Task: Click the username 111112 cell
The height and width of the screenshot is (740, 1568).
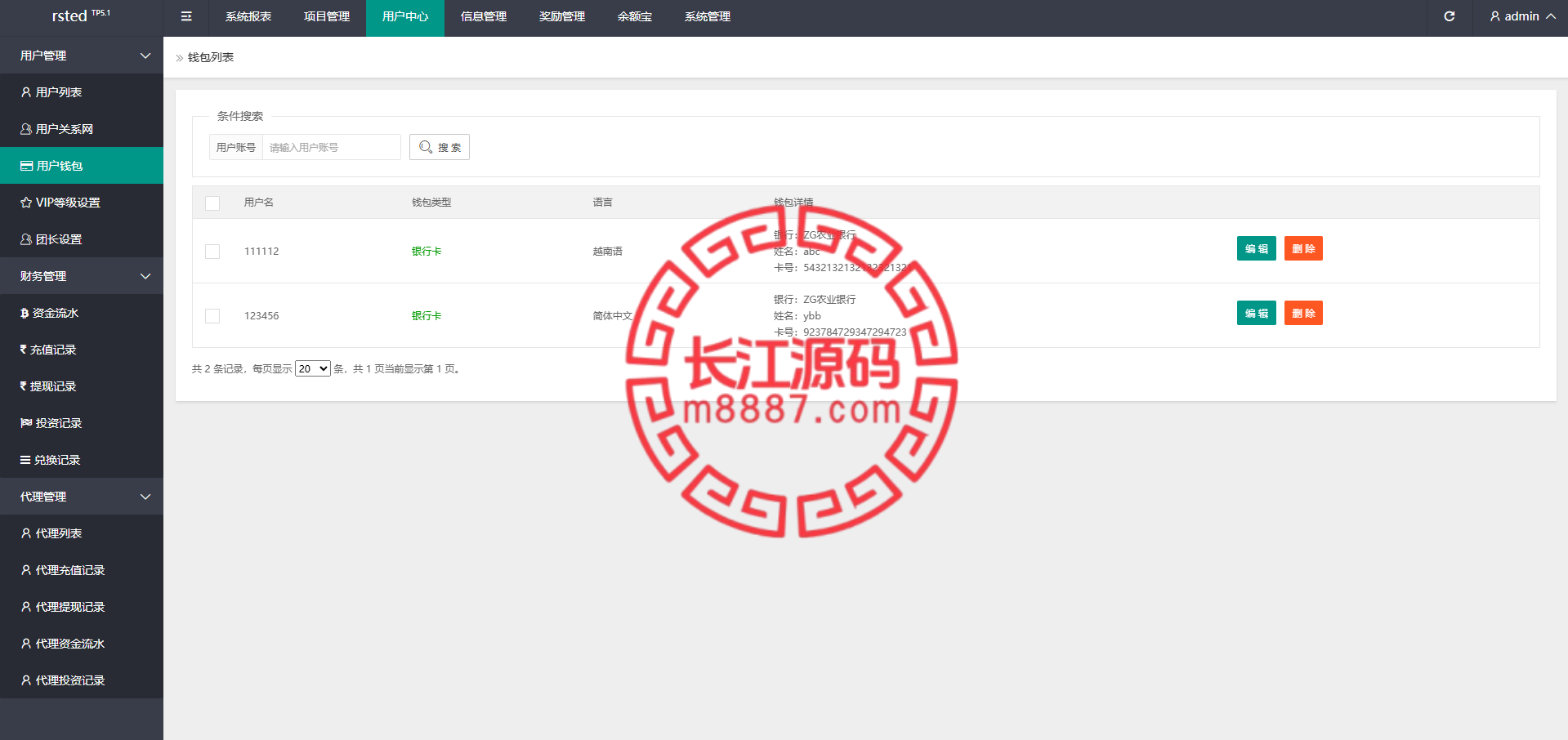Action: (x=261, y=252)
